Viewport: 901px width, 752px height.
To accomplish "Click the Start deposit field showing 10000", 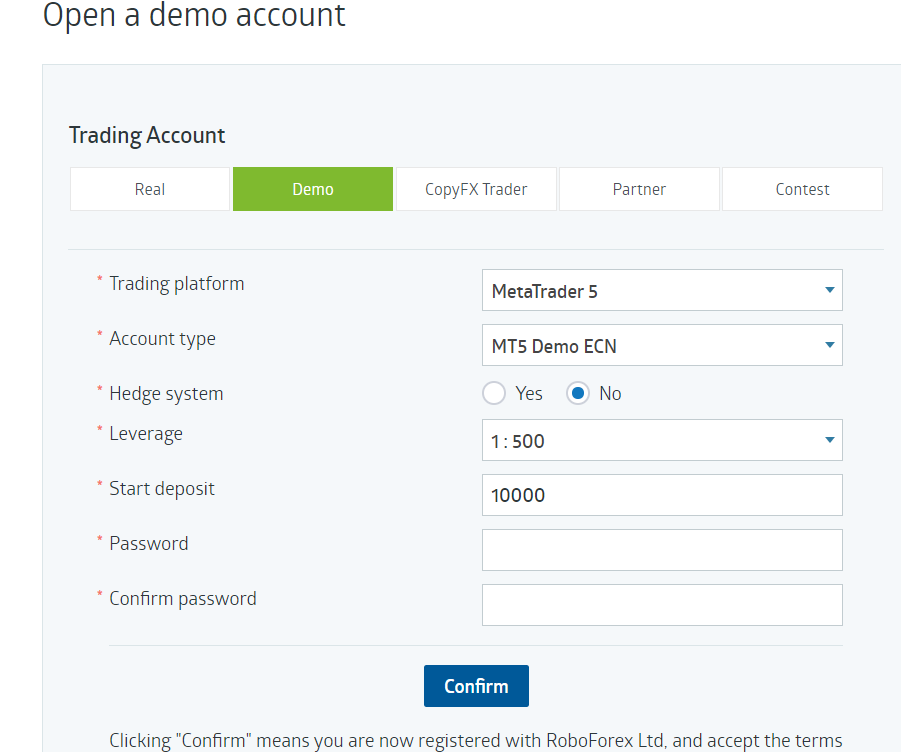I will (662, 495).
